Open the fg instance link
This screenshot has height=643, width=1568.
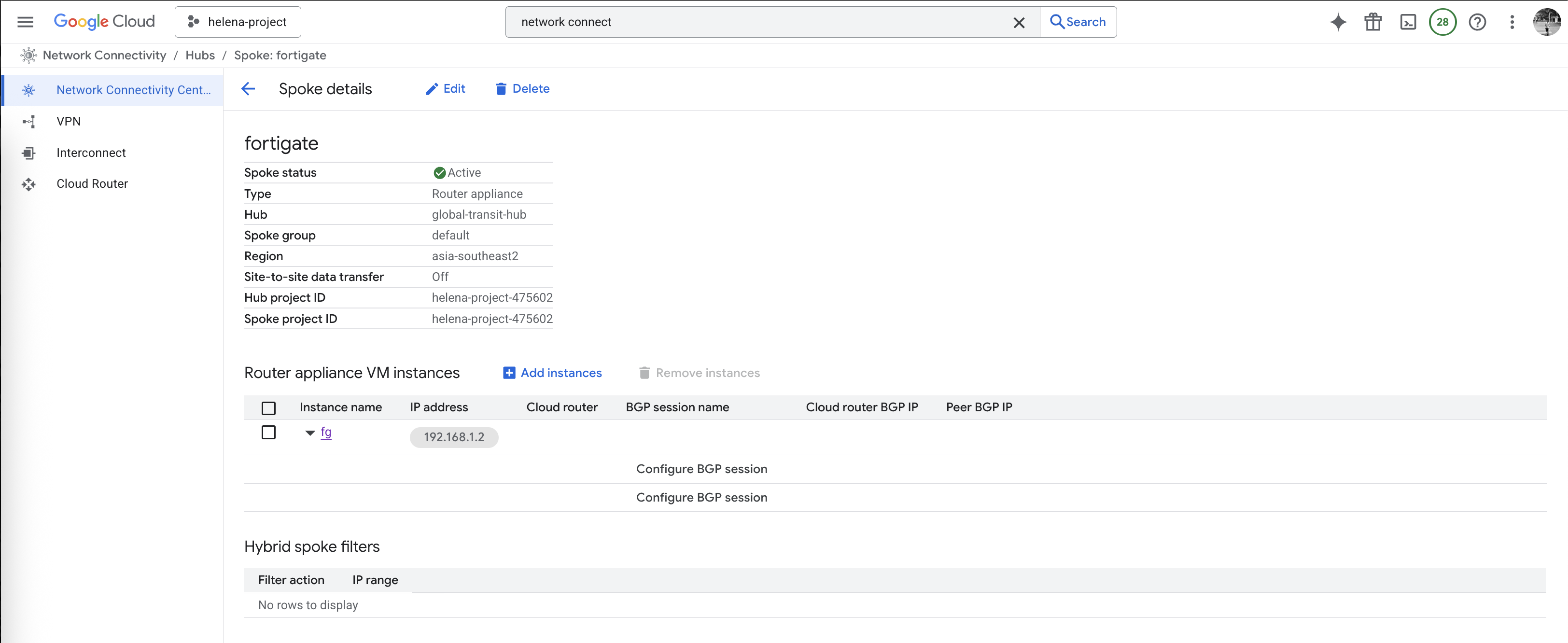(x=326, y=433)
